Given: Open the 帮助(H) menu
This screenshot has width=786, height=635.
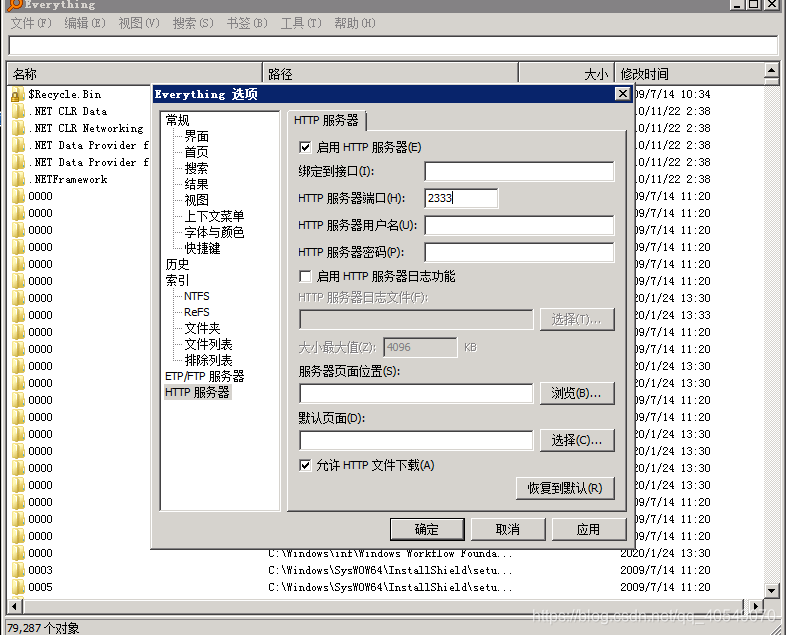Looking at the screenshot, I should (355, 23).
